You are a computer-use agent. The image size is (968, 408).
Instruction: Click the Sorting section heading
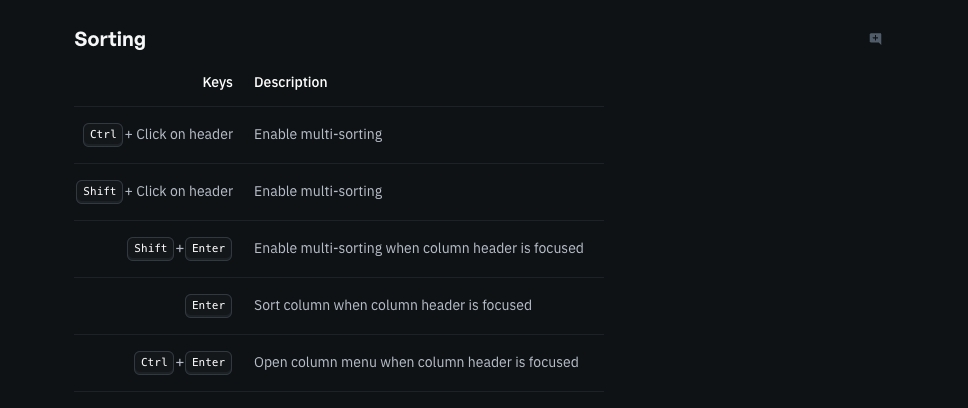[x=110, y=40]
